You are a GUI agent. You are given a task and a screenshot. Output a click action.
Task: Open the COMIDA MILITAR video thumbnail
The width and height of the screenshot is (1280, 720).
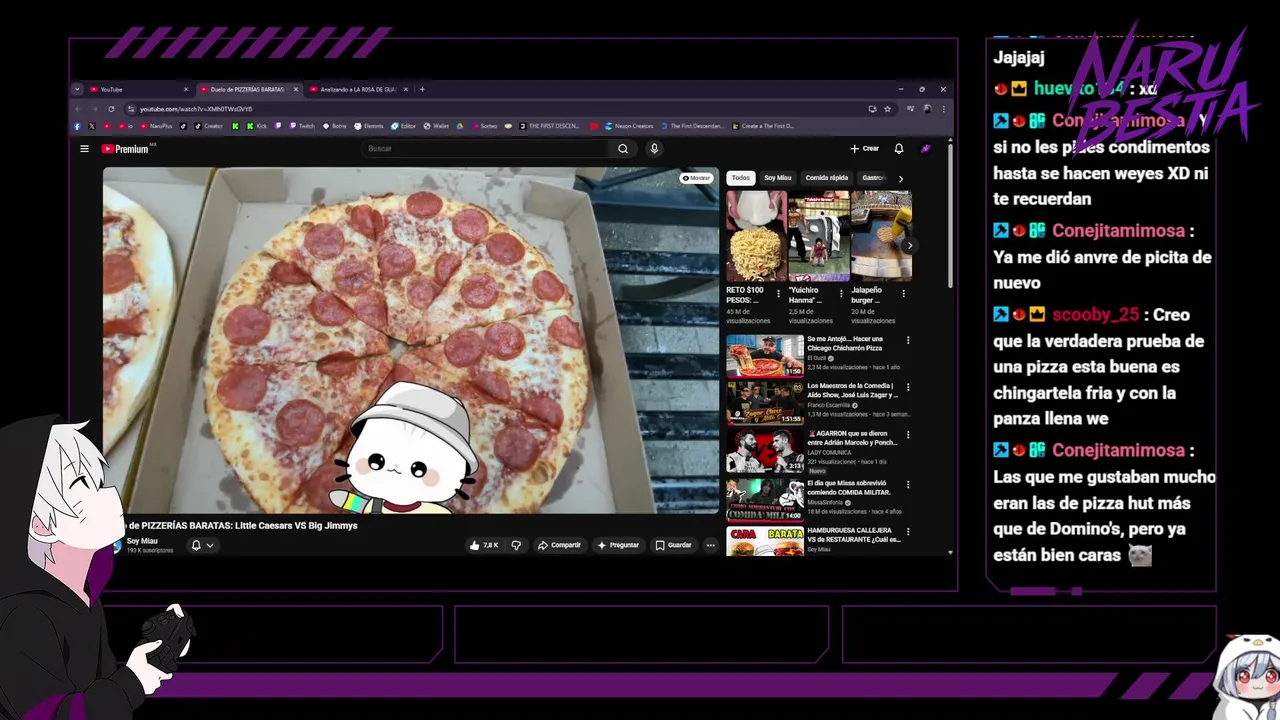click(x=765, y=499)
